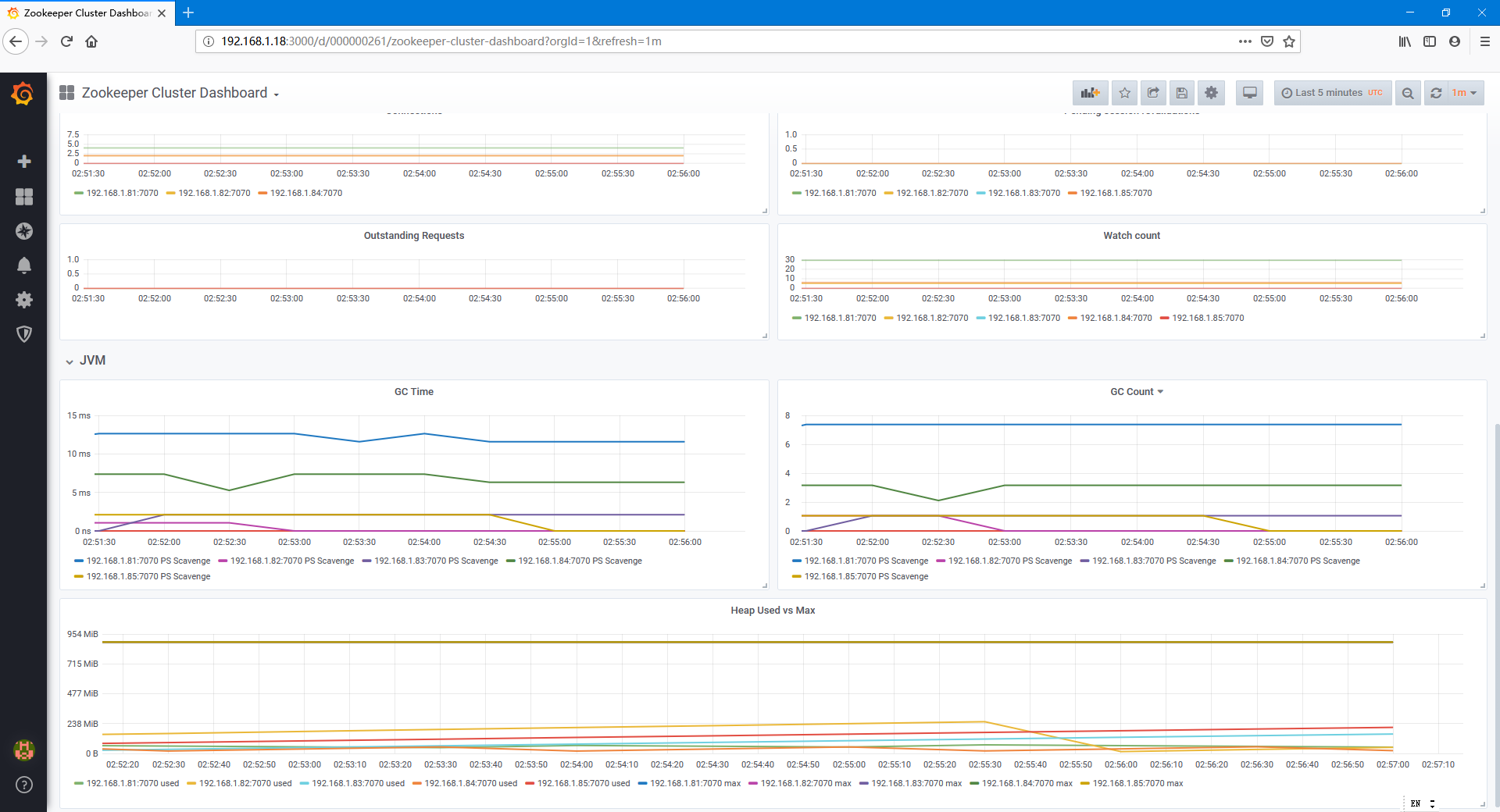Toggle 192.168.1.83:7070 PS Scavenge in GC Time legend
1500x812 pixels.
[x=436, y=561]
